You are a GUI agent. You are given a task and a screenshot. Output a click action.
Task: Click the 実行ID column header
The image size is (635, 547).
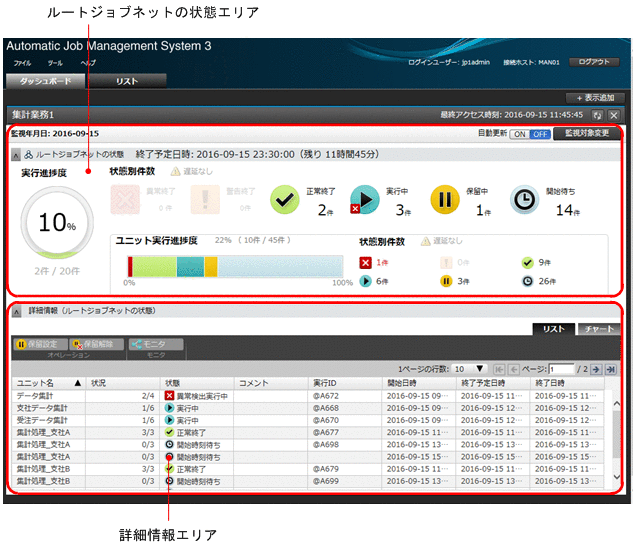pos(345,383)
